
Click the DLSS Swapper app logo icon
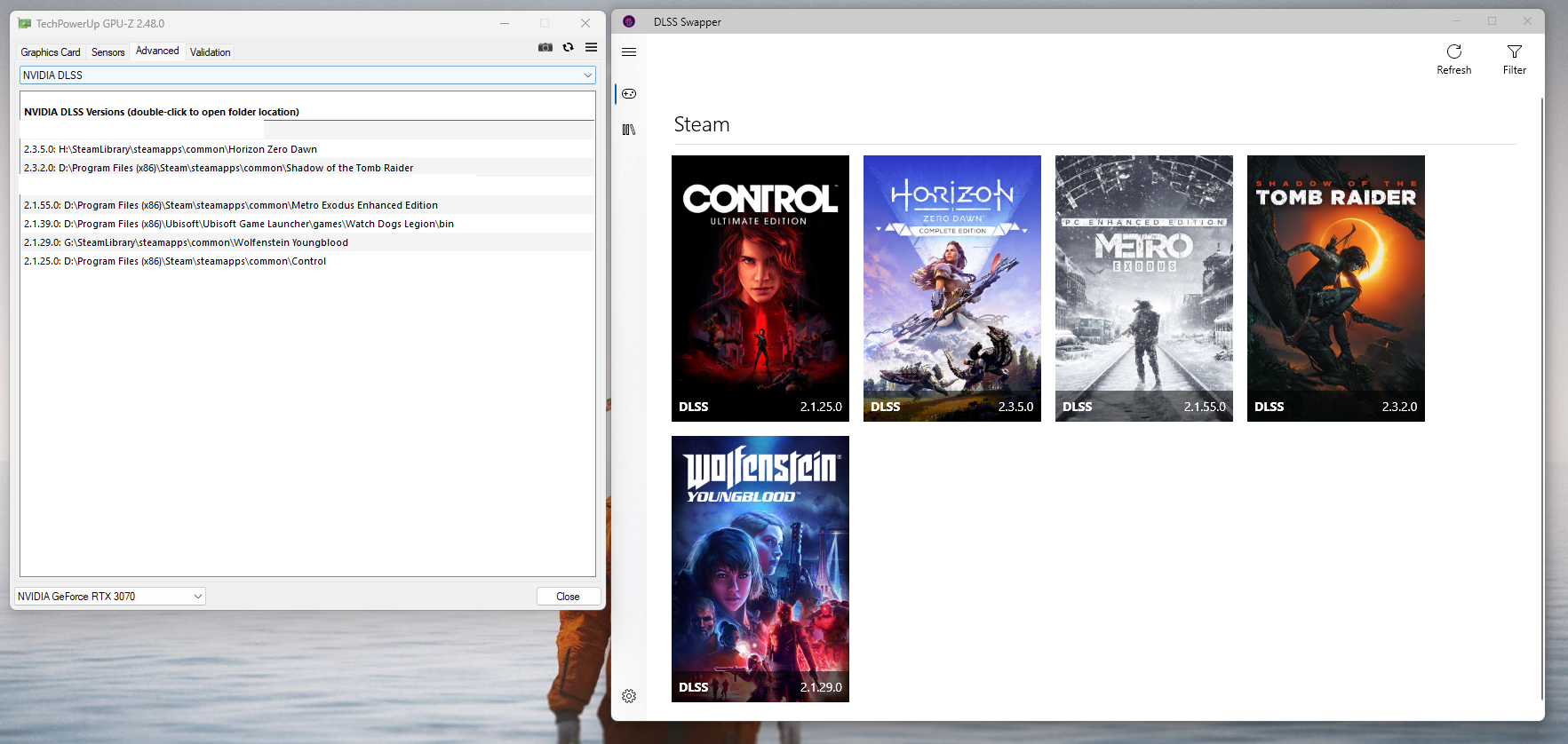(629, 21)
